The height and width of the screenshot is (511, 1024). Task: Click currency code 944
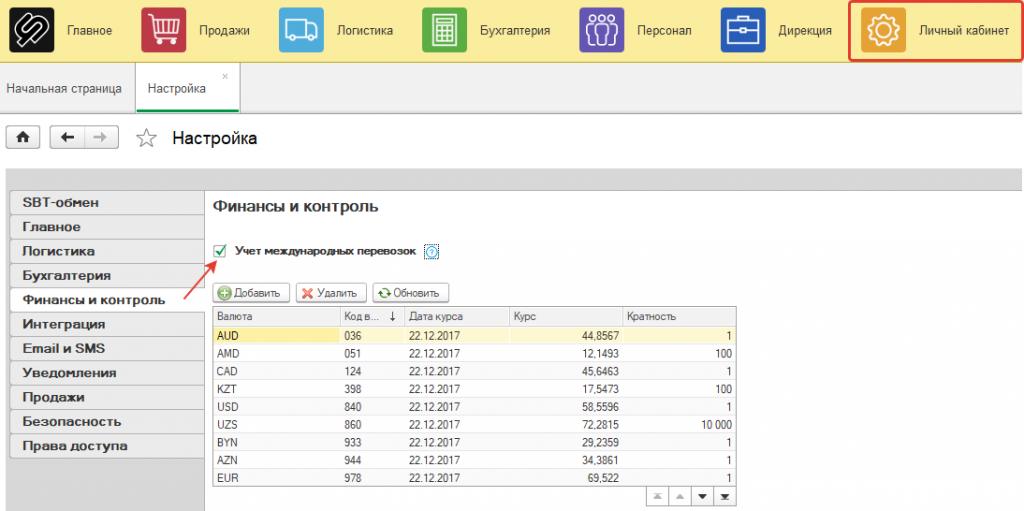(353, 460)
